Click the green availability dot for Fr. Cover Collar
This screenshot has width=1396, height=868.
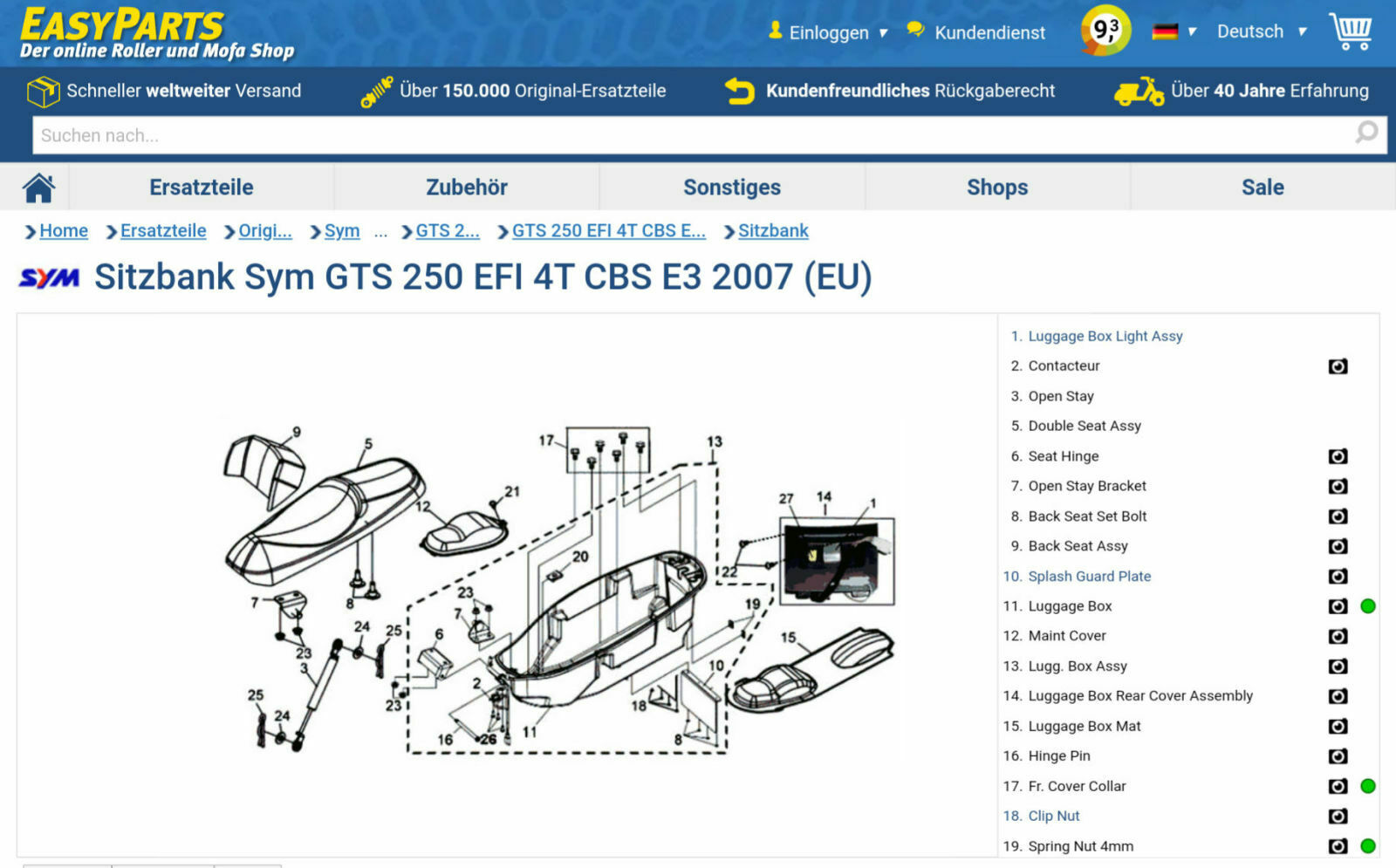point(1368,786)
